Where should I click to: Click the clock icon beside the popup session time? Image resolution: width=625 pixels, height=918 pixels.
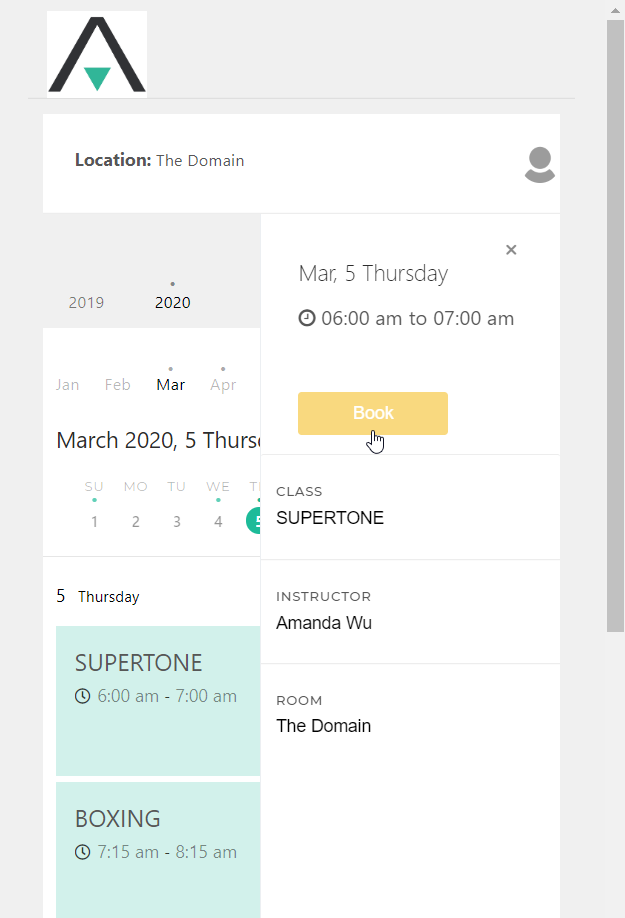307,318
